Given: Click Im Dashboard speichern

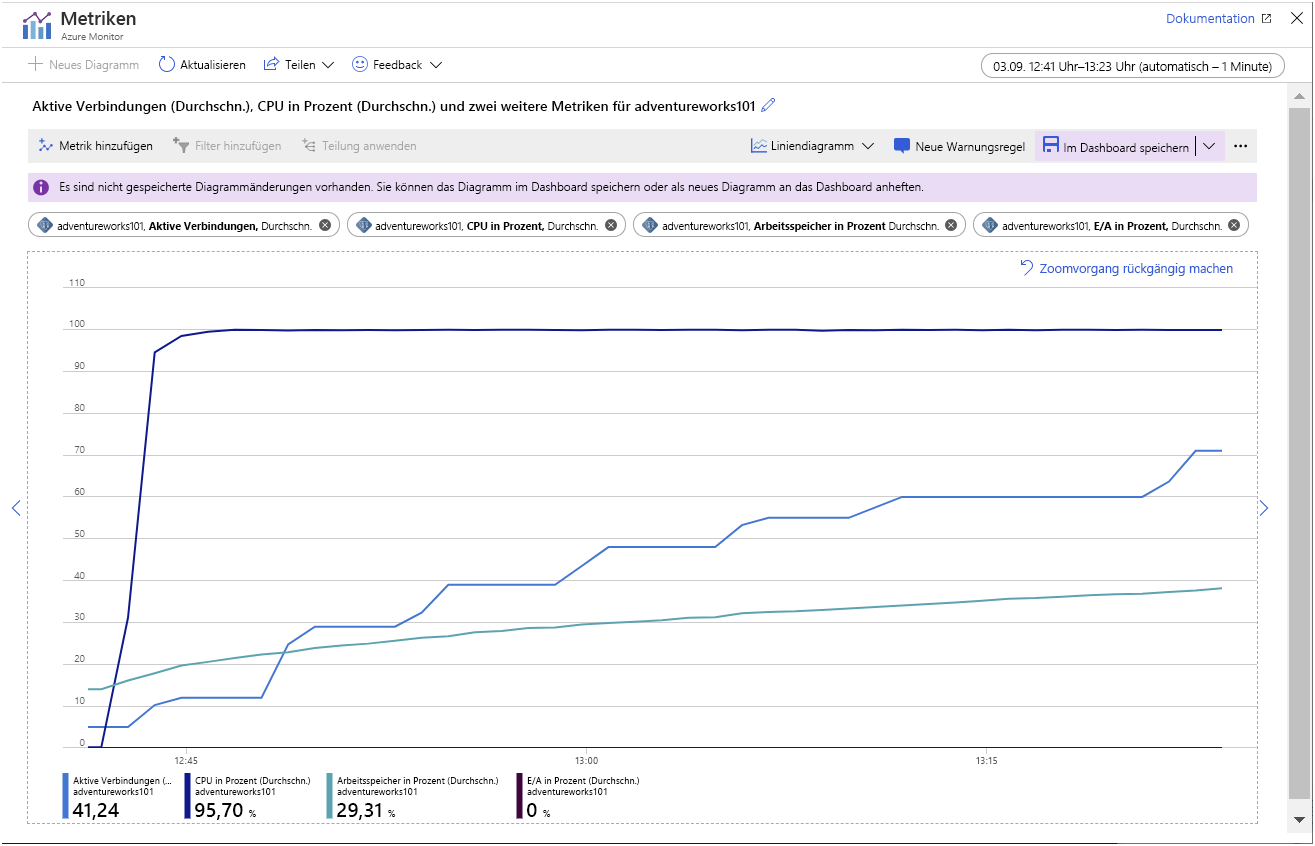Looking at the screenshot, I should coord(1116,146).
